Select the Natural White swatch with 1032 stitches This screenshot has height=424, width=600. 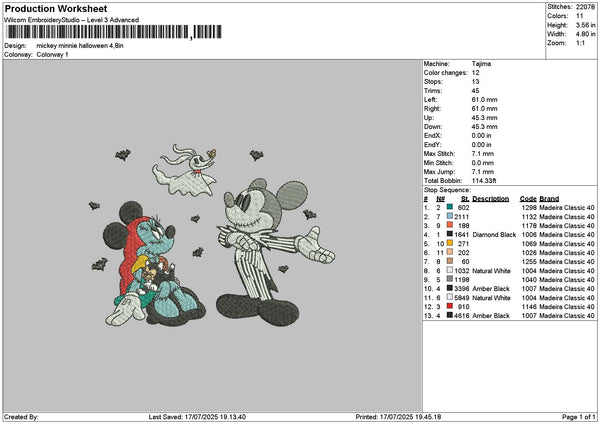click(x=450, y=270)
